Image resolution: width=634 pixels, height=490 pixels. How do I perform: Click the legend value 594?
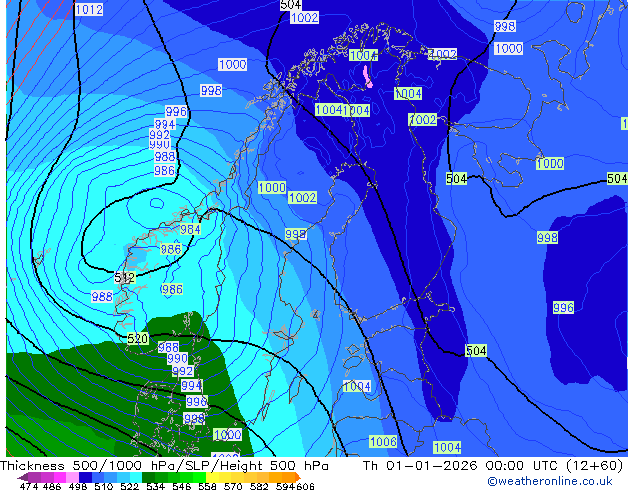[285, 486]
